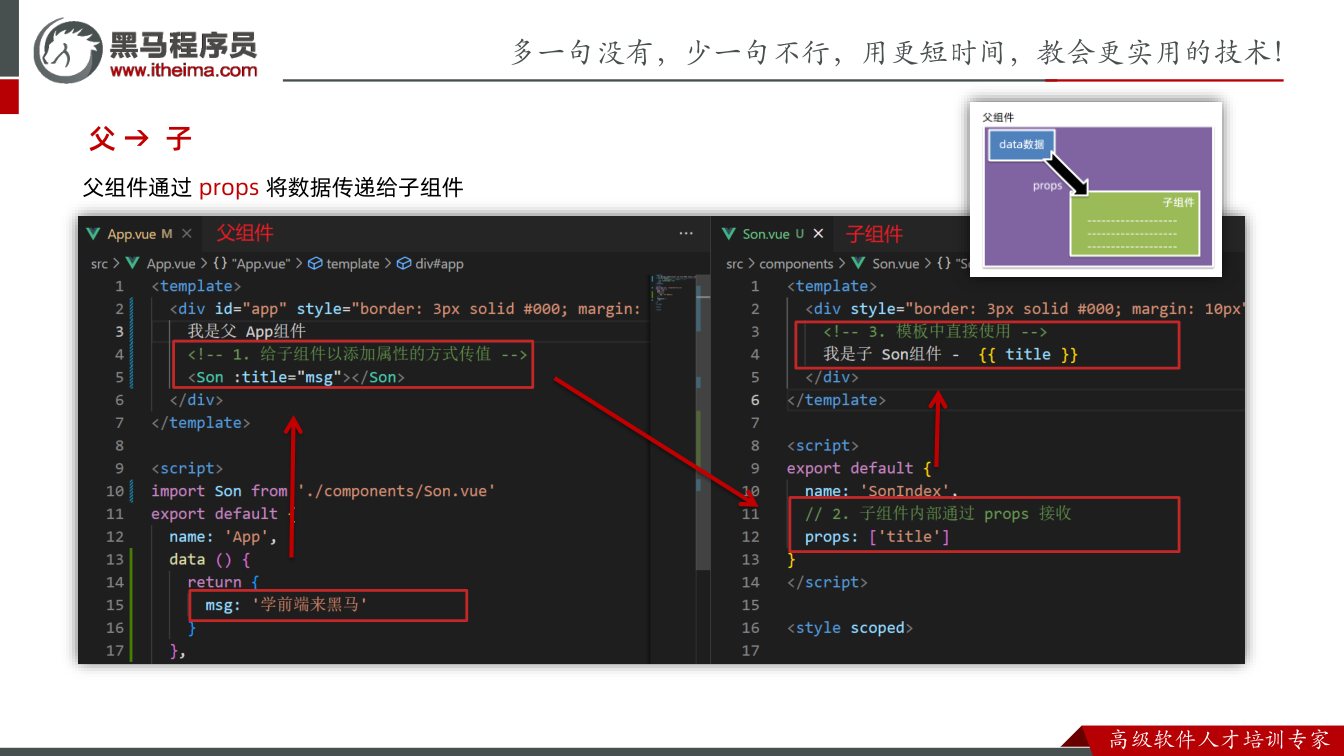Click the Vue icon in Son.vue breadcrumb
1344x756 pixels.
860,264
